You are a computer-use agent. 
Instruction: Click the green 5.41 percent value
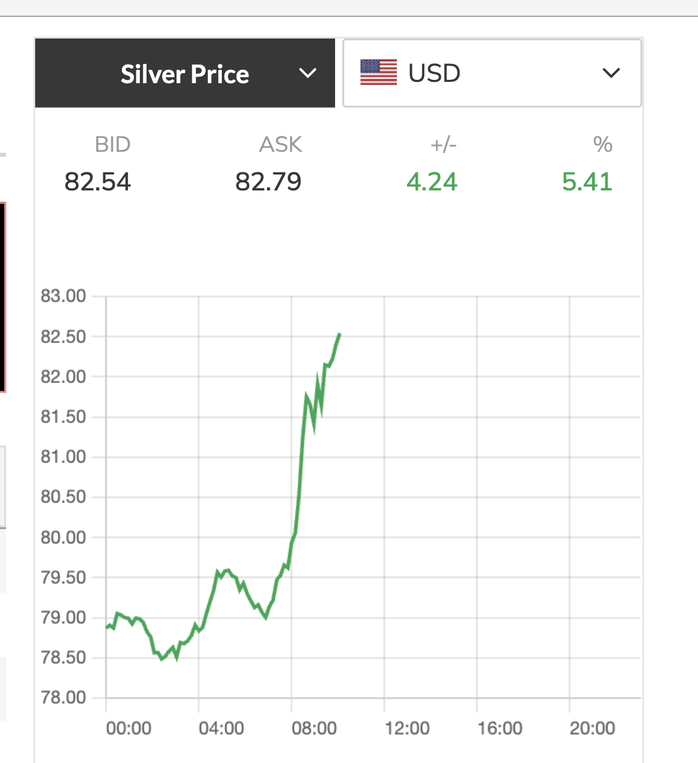tap(586, 182)
